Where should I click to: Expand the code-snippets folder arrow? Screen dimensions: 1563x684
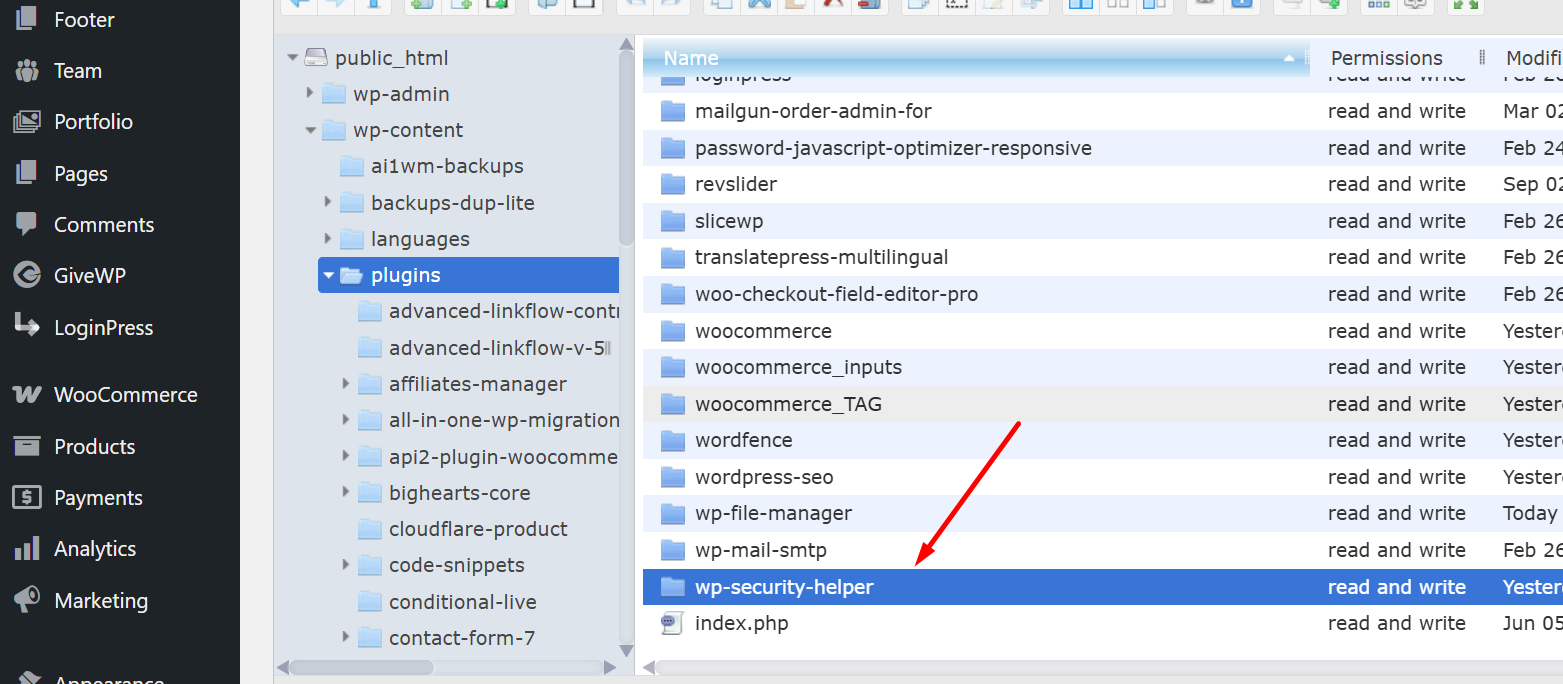[x=346, y=565]
